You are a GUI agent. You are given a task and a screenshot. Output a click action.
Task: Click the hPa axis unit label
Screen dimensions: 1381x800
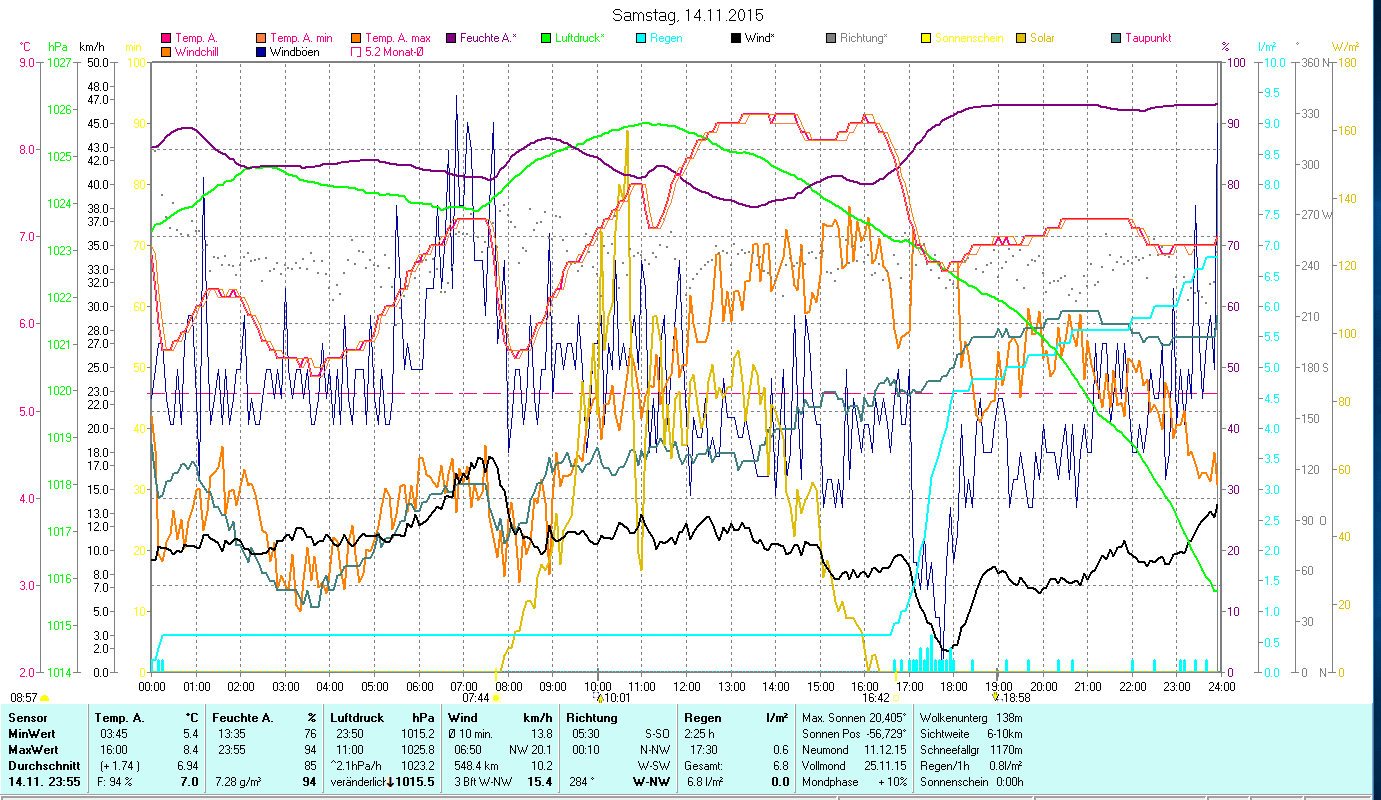[x=58, y=47]
